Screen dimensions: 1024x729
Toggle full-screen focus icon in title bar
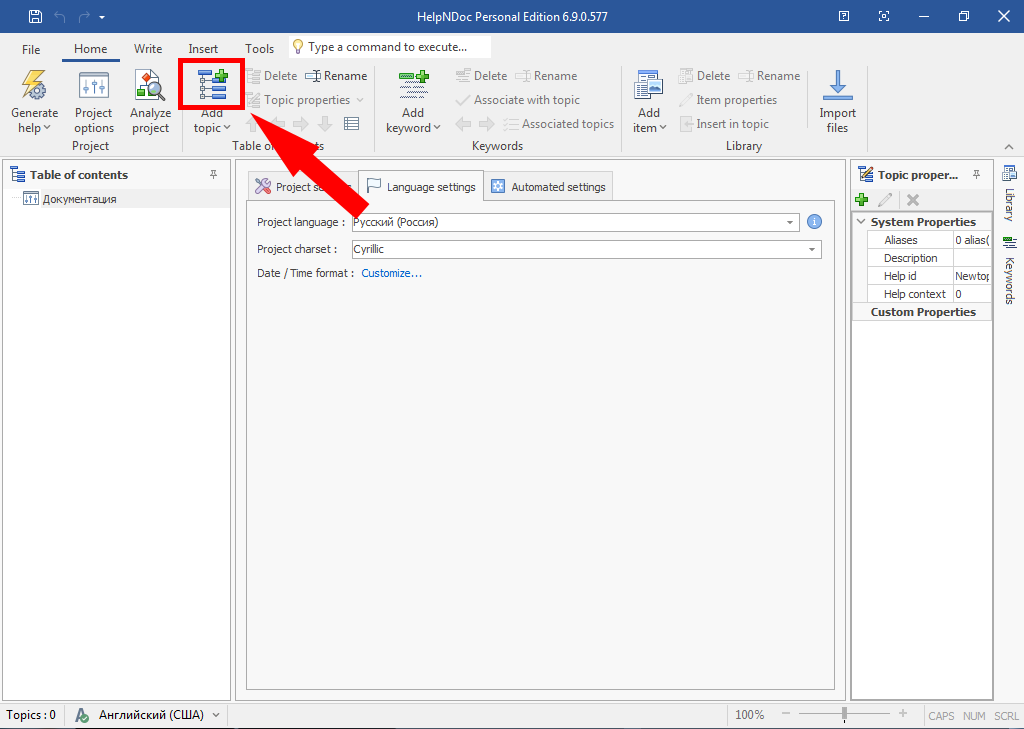[x=884, y=16]
